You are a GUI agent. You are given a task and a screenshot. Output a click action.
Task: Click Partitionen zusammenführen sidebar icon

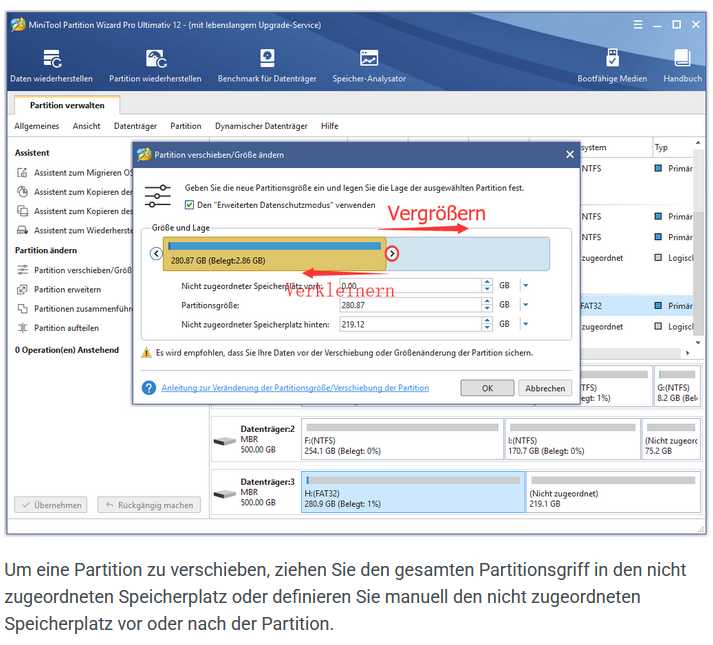tap(22, 308)
